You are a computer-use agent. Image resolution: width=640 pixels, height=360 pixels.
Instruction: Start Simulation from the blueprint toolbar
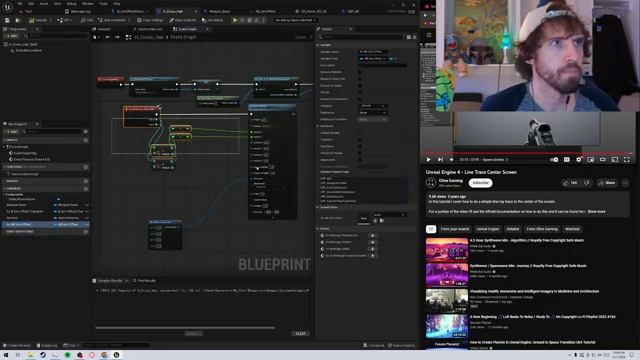point(213,20)
